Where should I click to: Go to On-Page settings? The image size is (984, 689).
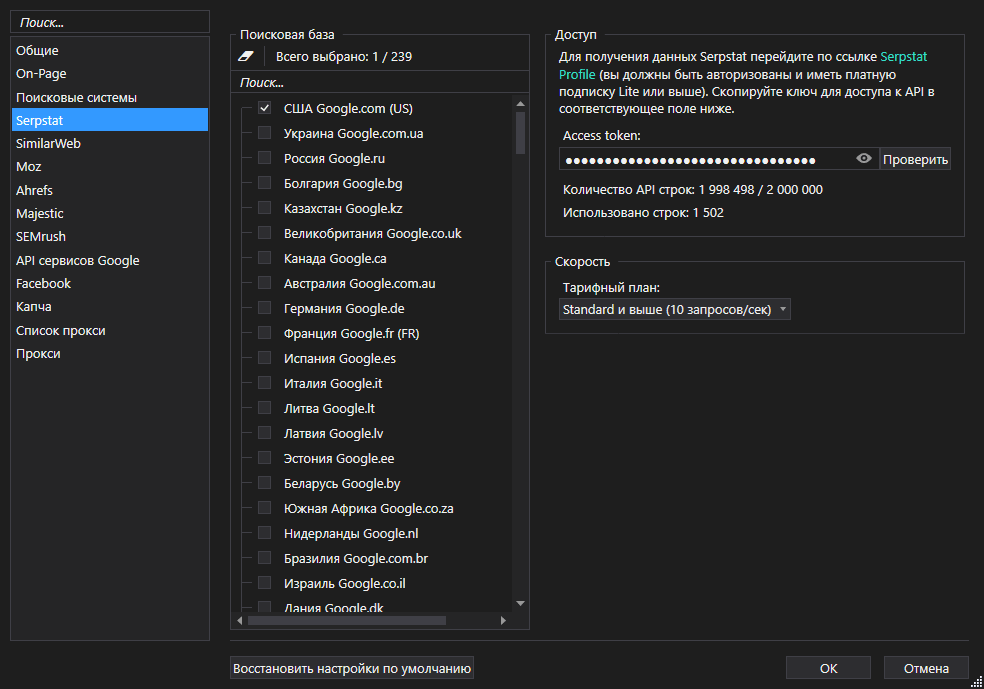point(110,73)
